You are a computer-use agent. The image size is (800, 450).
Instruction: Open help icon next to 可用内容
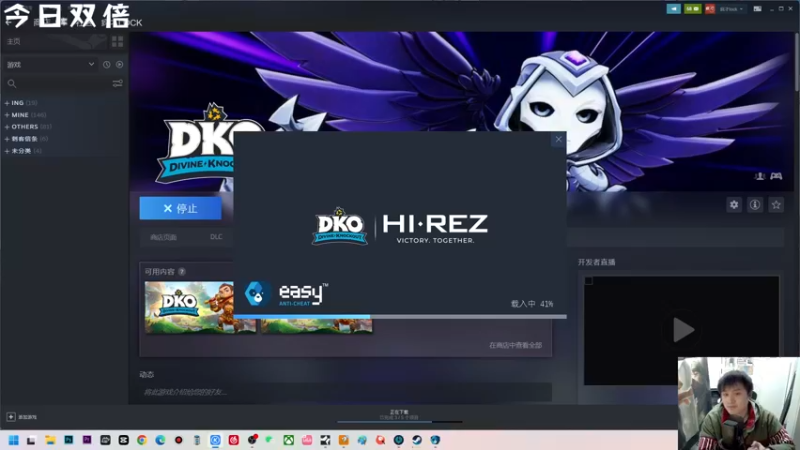(182, 271)
